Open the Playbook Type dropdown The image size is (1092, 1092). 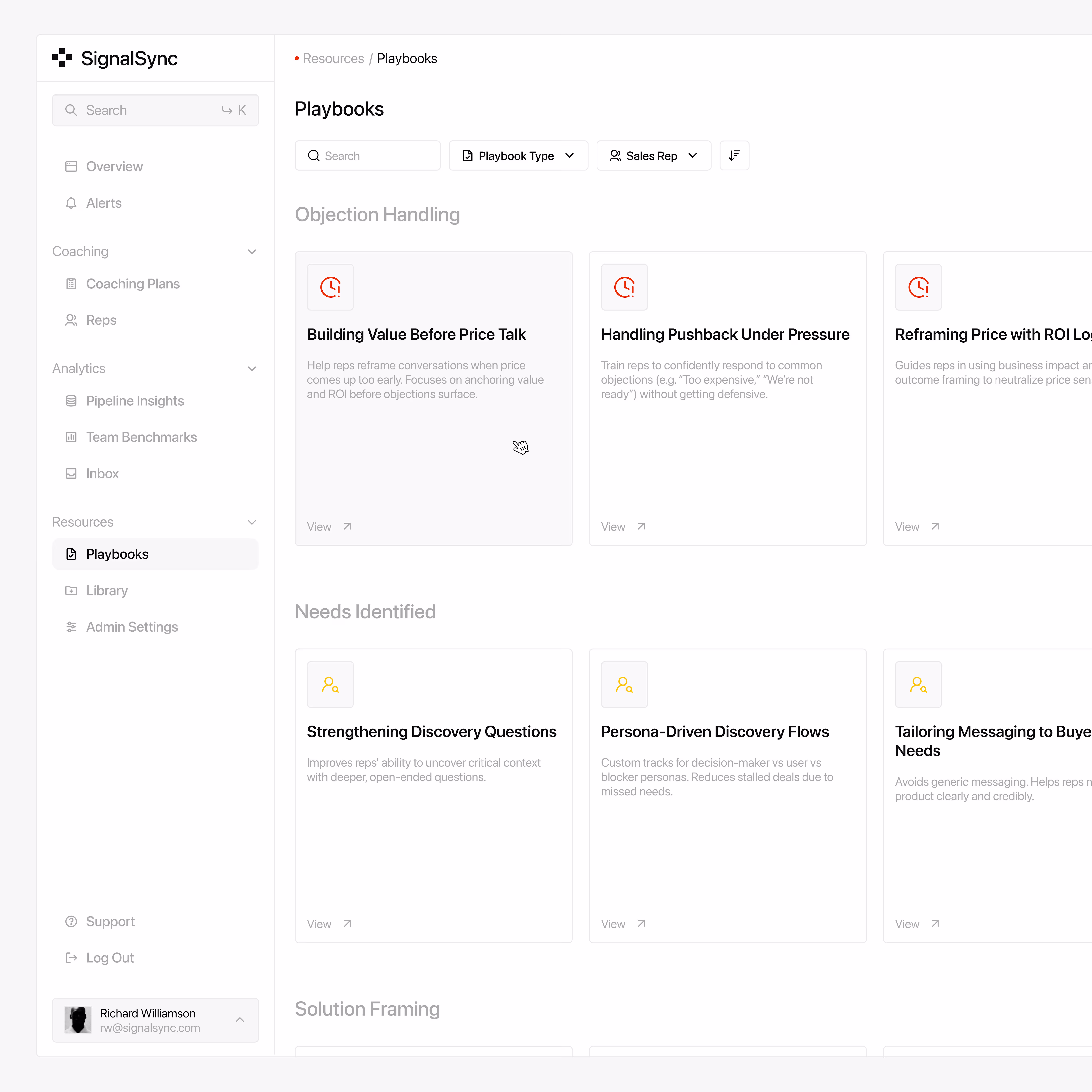pos(518,156)
